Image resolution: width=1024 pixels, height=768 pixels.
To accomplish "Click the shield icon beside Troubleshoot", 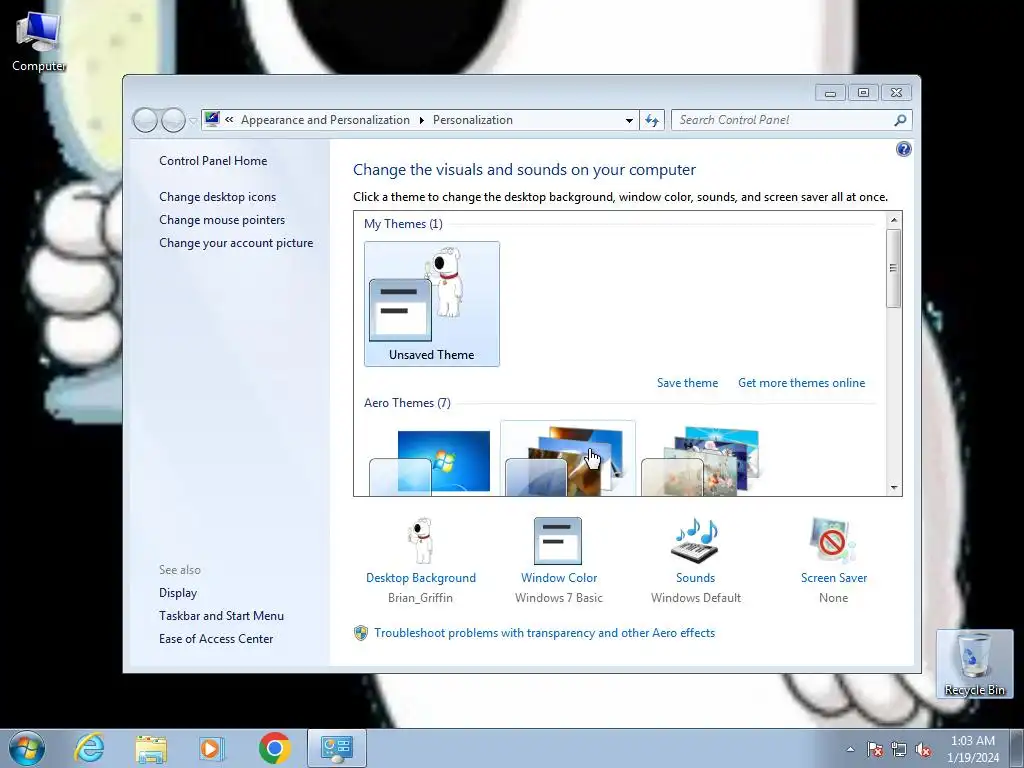I will click(x=360, y=633).
